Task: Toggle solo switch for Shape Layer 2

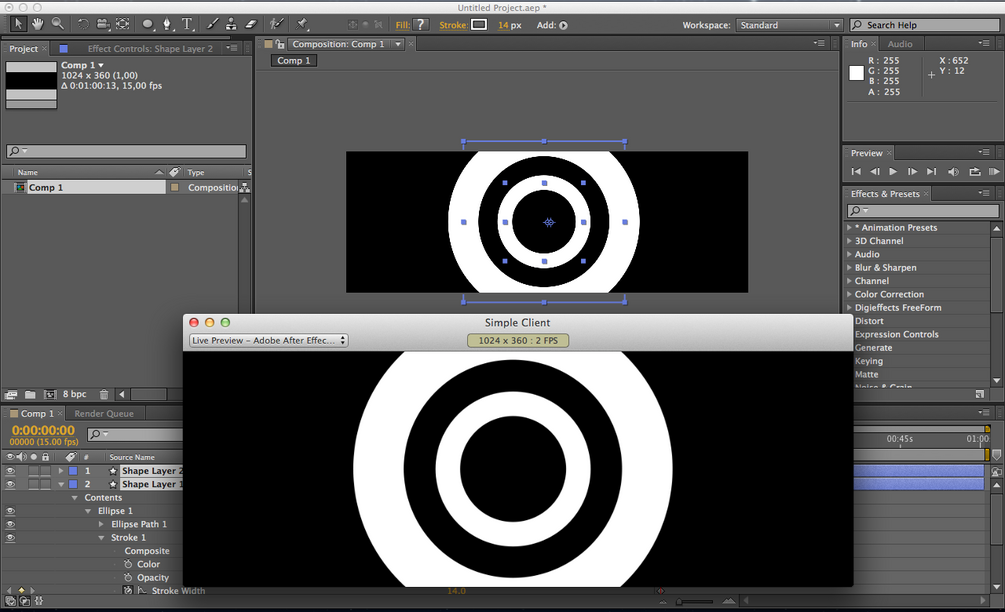Action: [x=33, y=471]
